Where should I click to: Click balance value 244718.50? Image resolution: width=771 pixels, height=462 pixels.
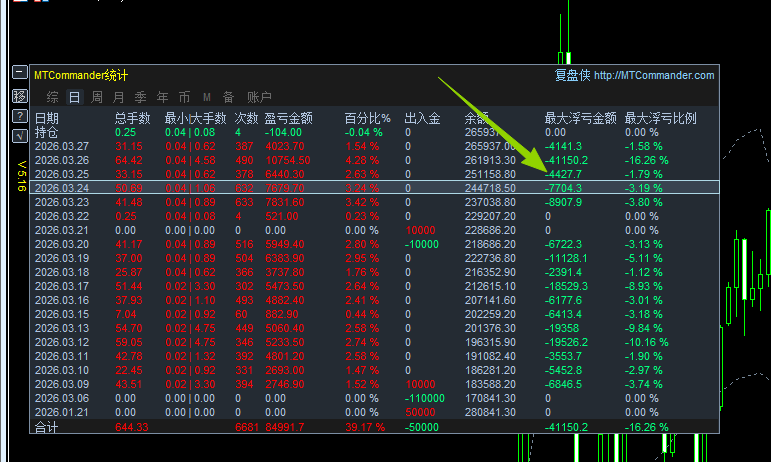(490, 188)
